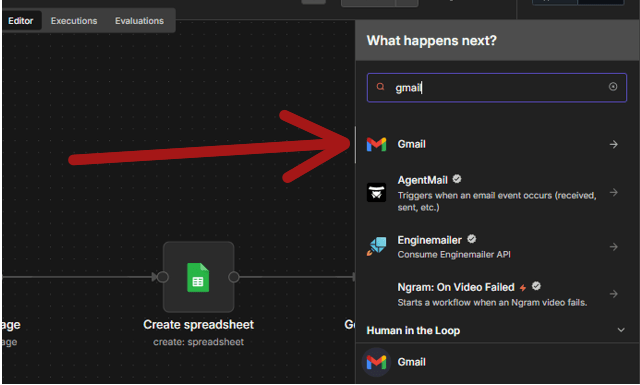Click AgentMail description text
Screen dimensions: 640x385
click(x=497, y=201)
